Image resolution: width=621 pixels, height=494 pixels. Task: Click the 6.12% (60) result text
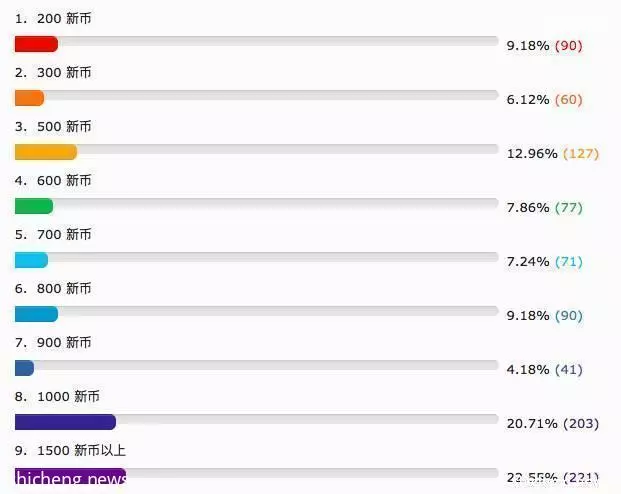545,99
